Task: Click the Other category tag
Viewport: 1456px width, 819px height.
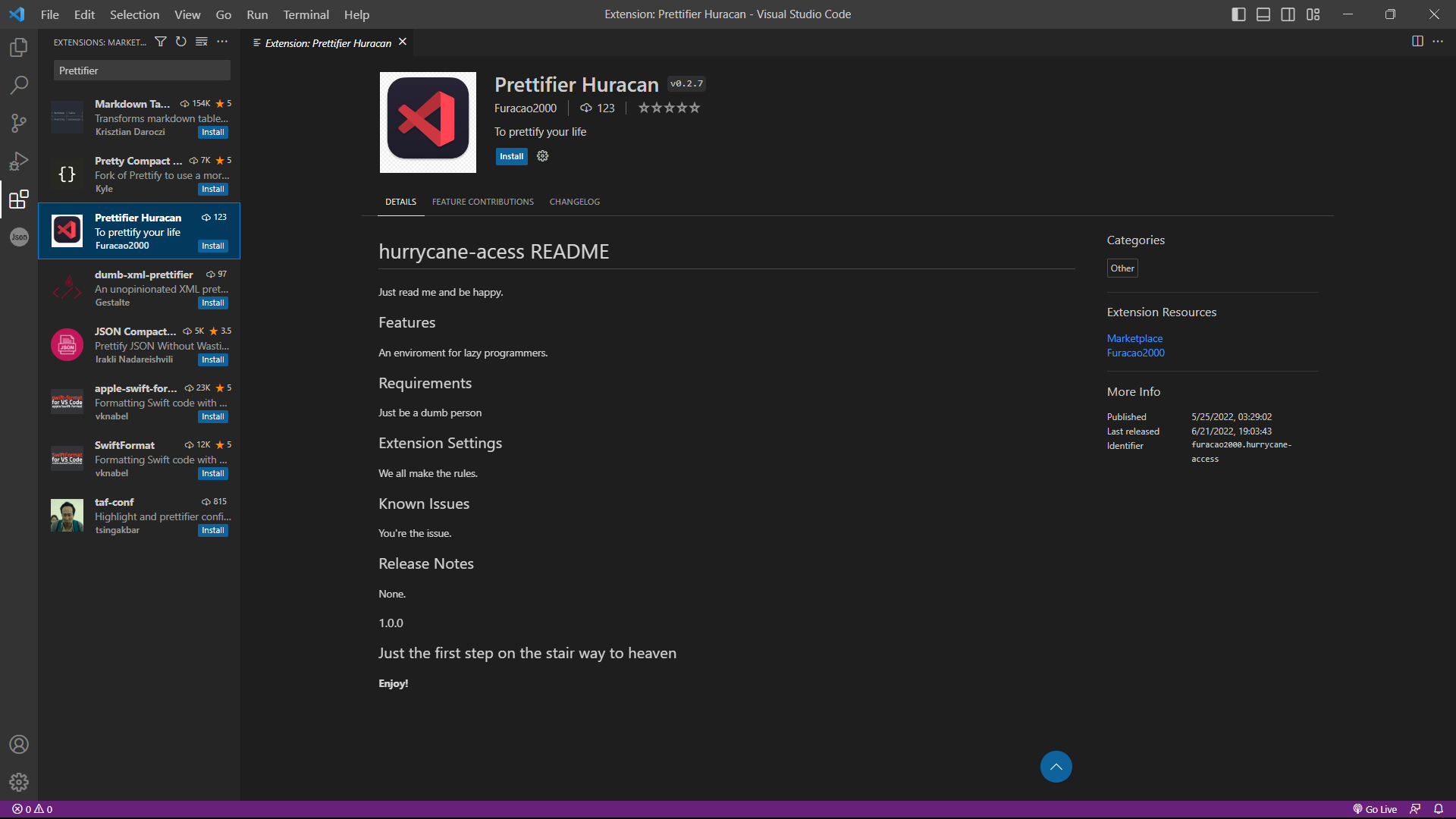Action: coord(1122,268)
